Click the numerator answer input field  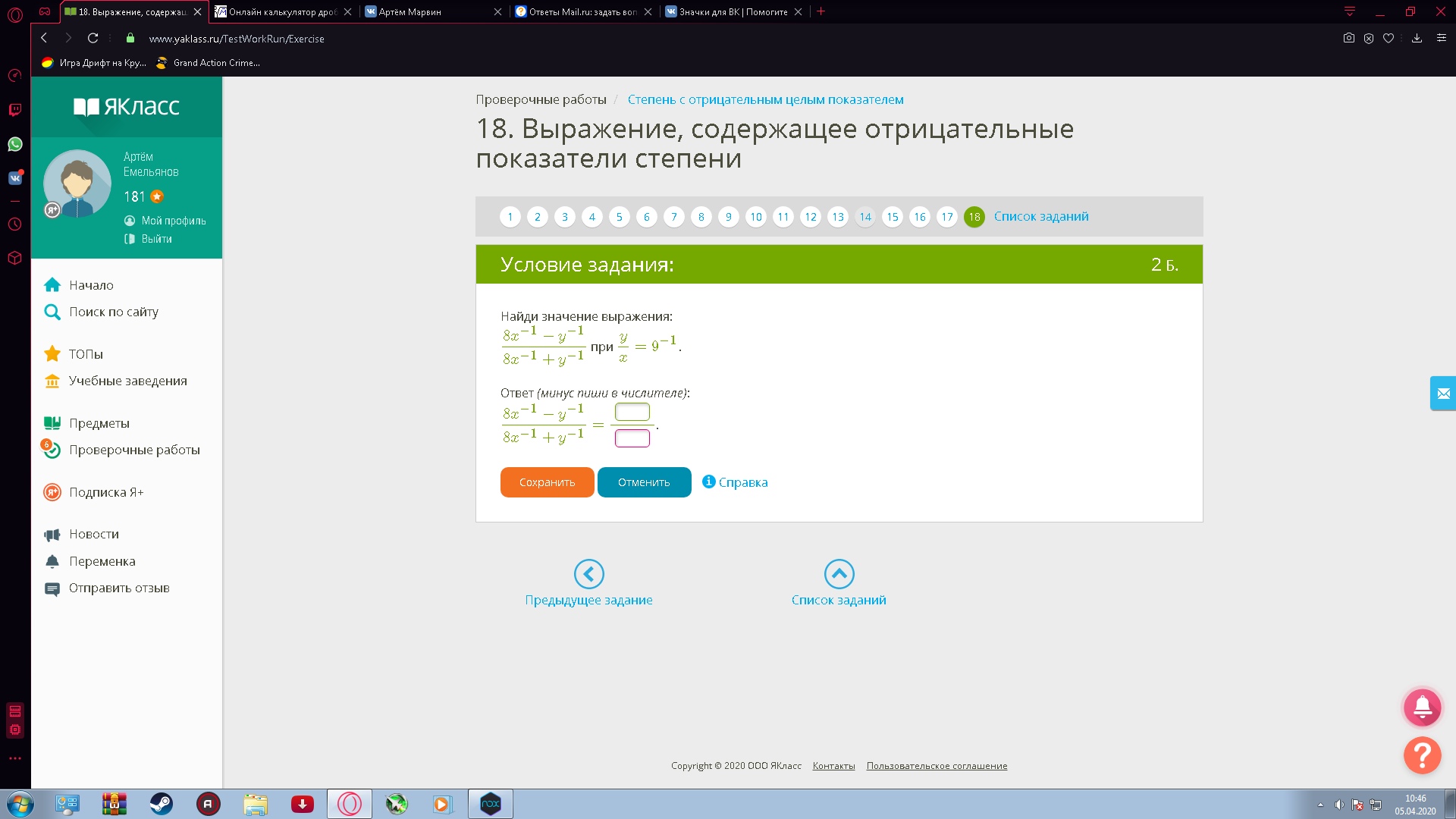coord(632,412)
